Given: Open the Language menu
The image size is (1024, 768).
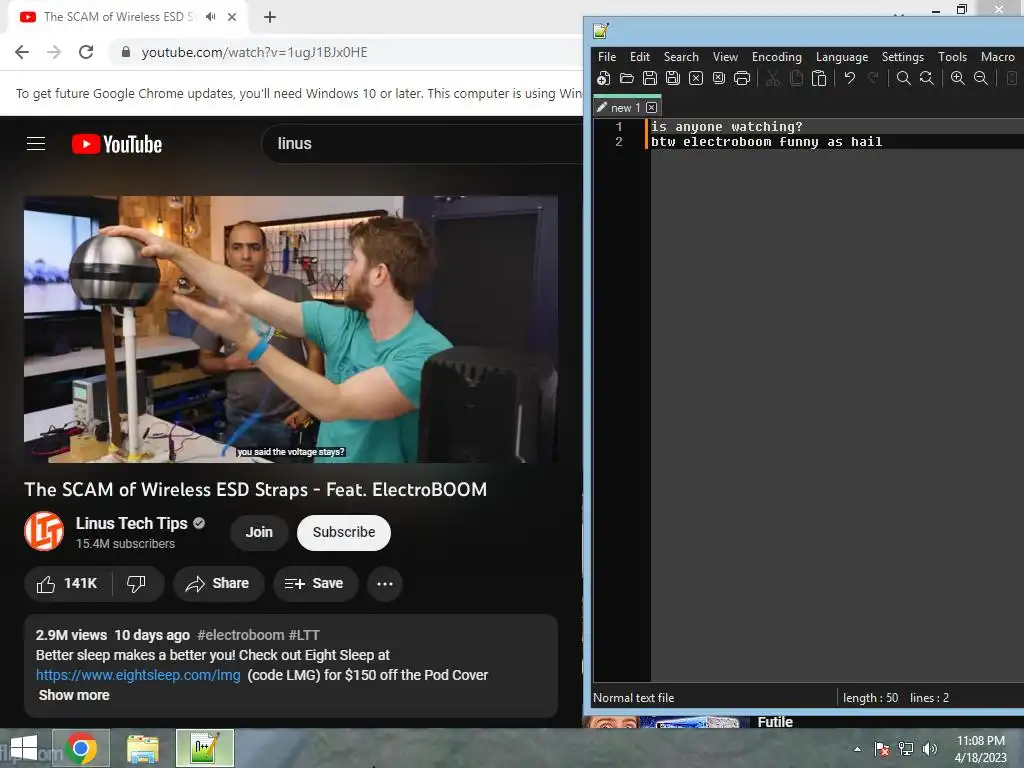Looking at the screenshot, I should [842, 57].
